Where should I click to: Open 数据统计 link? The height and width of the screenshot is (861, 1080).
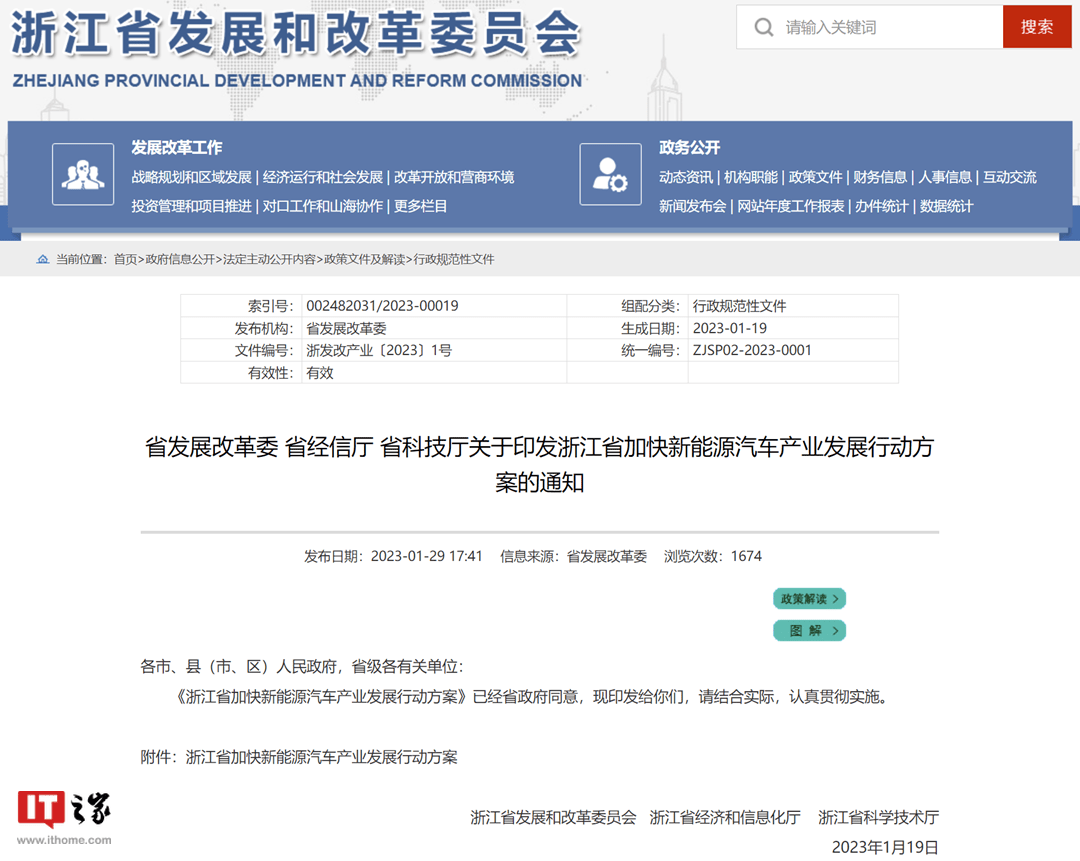(946, 206)
